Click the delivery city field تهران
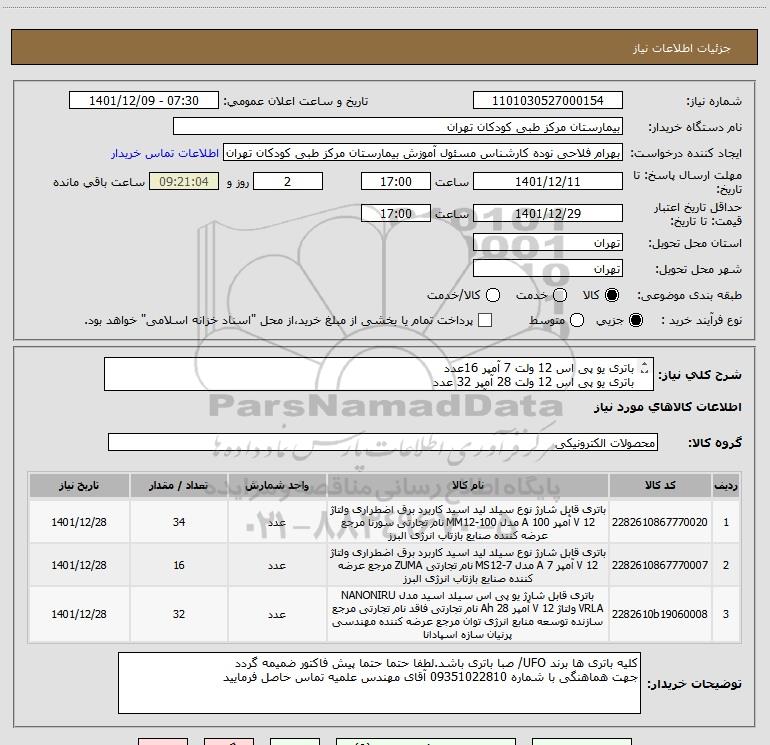This screenshot has width=770, height=745. [548, 269]
